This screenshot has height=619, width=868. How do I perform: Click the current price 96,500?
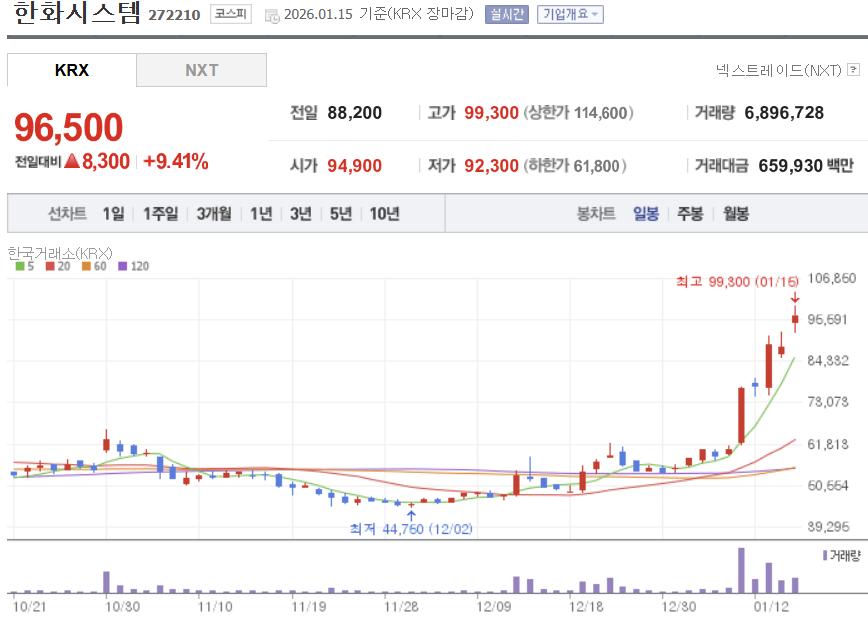[69, 127]
